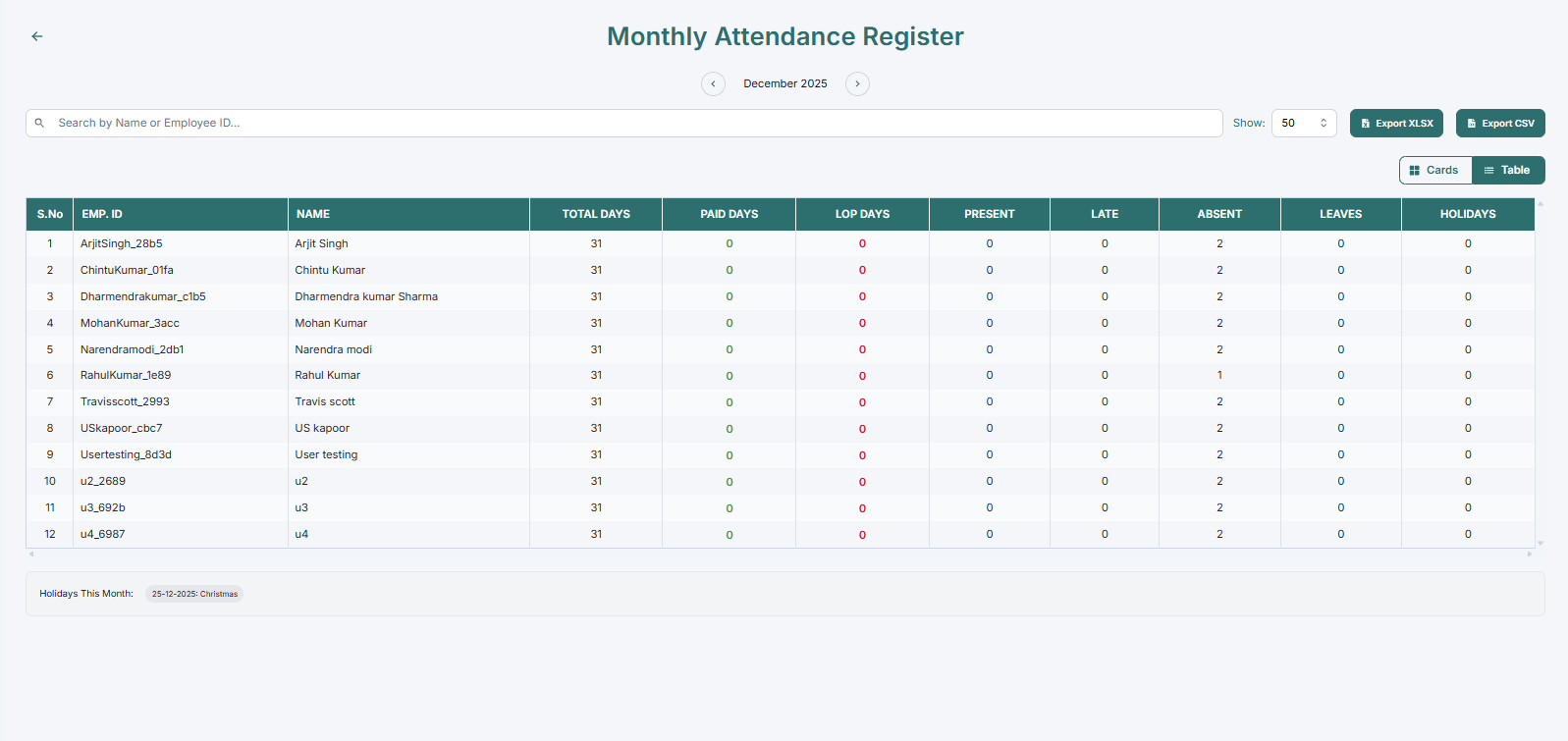Click Rahul Kumar's absent count of 1
The height and width of the screenshot is (741, 1568).
point(1219,375)
